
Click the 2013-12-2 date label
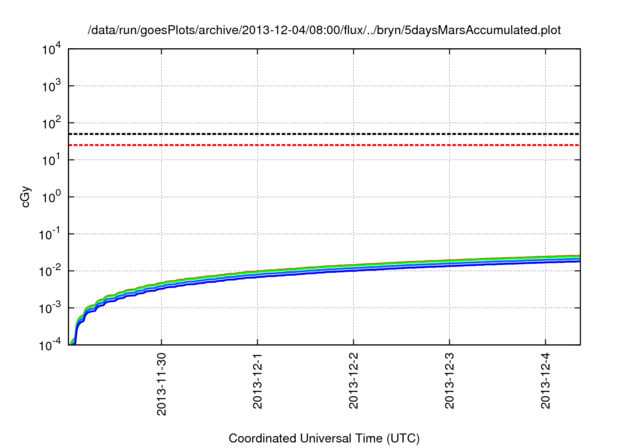353,381
